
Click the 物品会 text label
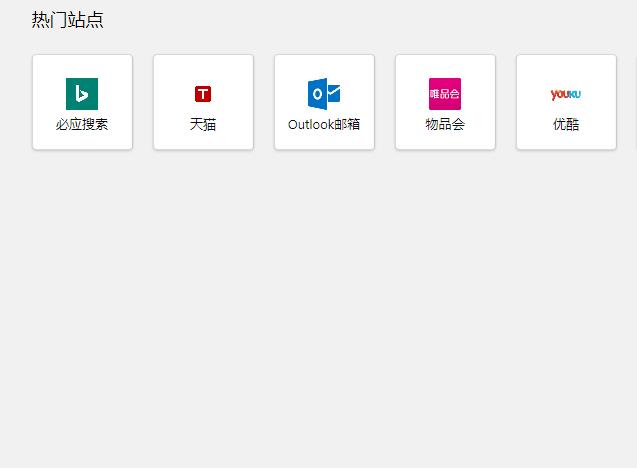445,125
